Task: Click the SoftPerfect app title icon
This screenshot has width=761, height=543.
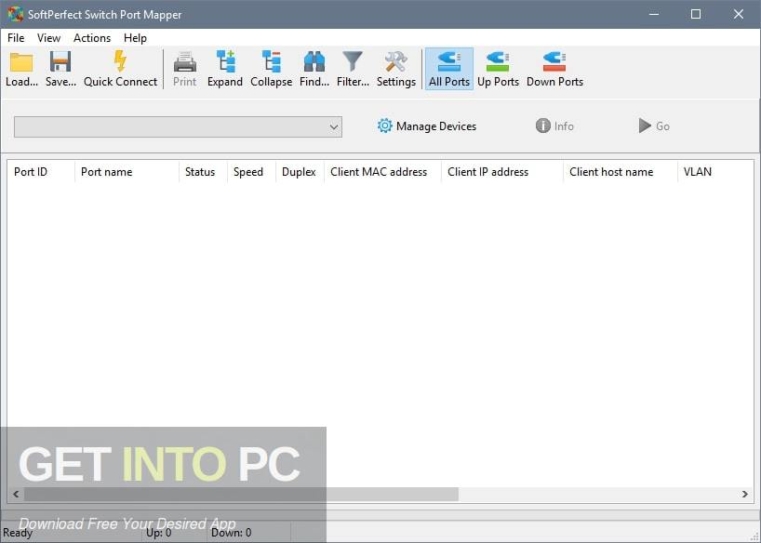Action: 16,14
